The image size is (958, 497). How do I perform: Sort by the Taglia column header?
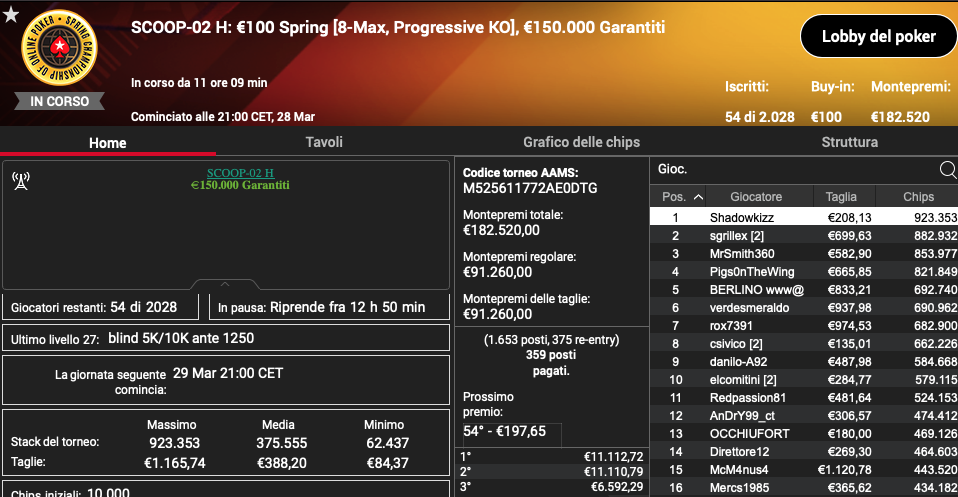coord(841,197)
